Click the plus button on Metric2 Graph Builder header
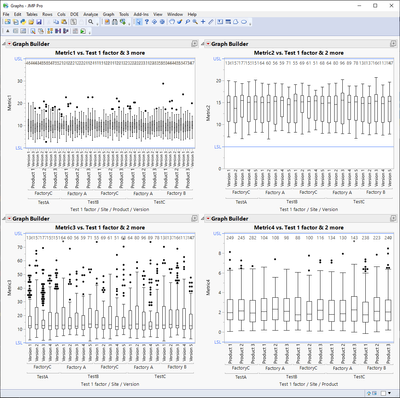 [x=393, y=44]
